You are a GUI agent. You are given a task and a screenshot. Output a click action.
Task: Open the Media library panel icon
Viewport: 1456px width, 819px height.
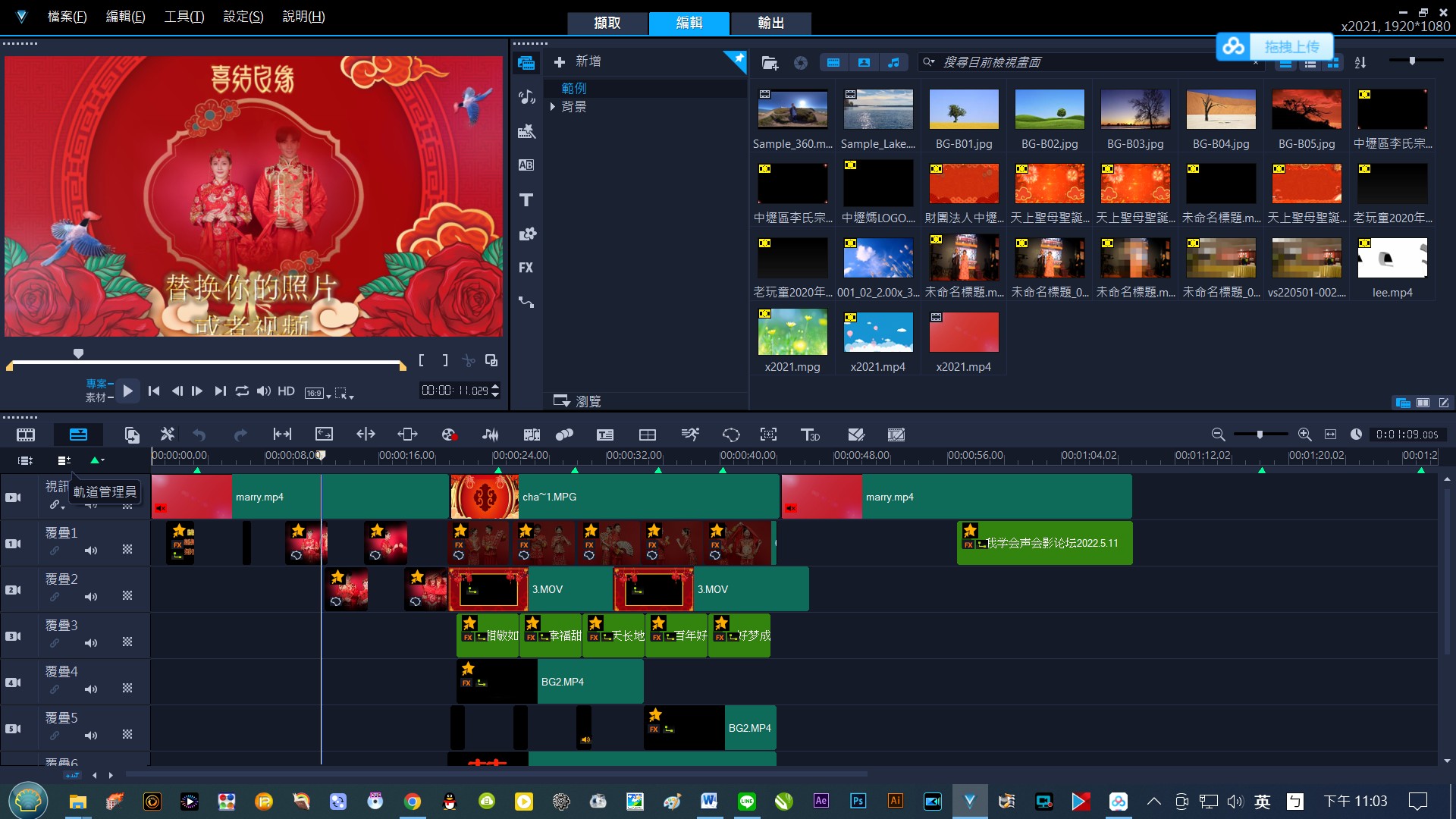point(526,63)
